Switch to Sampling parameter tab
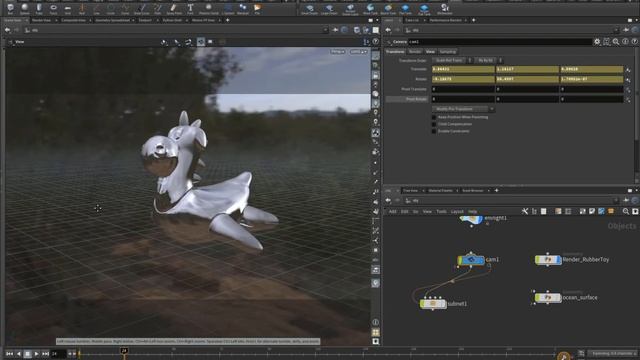This screenshot has height=360, width=640. (447, 52)
